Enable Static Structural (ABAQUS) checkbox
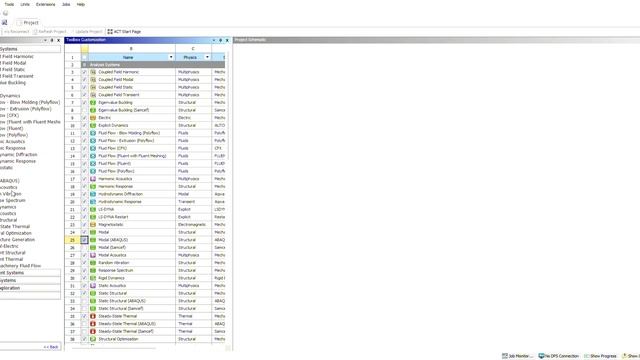This screenshot has height=360, width=640. click(84, 301)
